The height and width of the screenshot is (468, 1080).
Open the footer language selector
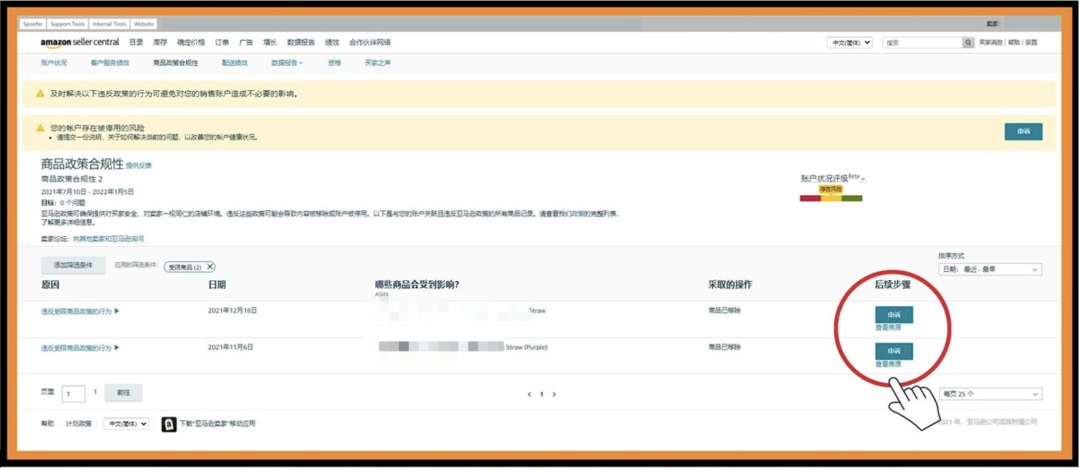[126, 424]
